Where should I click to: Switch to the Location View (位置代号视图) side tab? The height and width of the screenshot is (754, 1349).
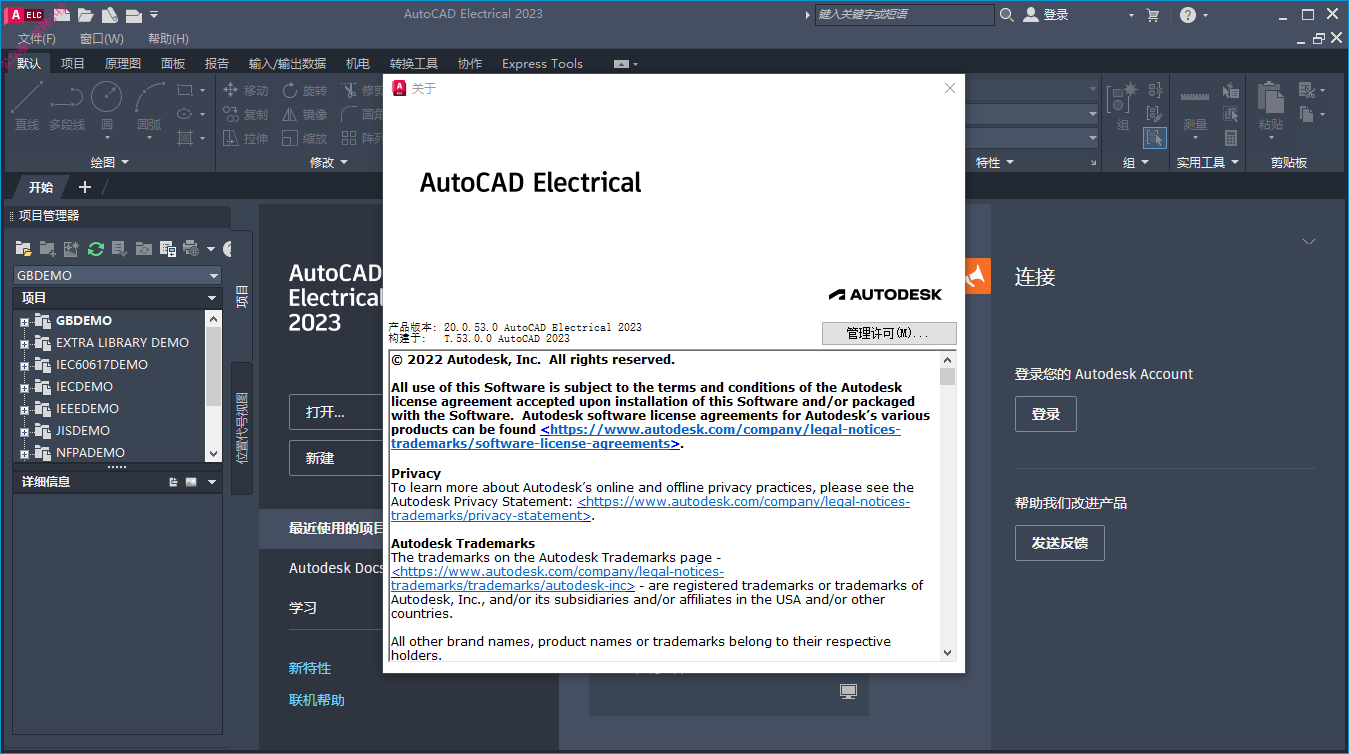click(242, 428)
